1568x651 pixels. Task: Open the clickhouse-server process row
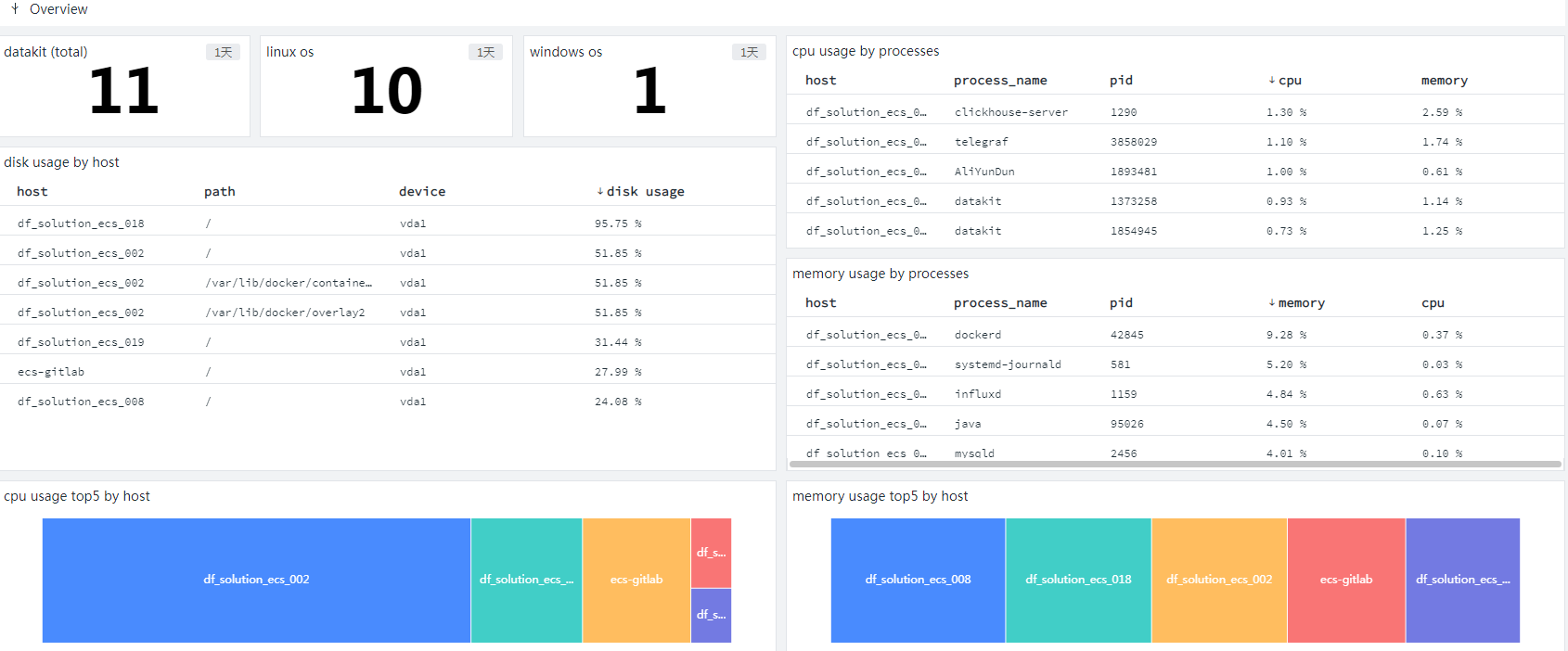pyautogui.click(x=1175, y=111)
